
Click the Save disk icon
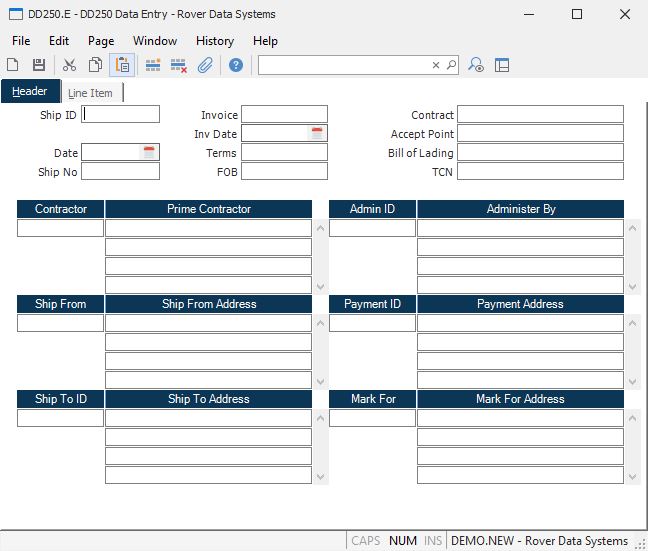(x=38, y=65)
